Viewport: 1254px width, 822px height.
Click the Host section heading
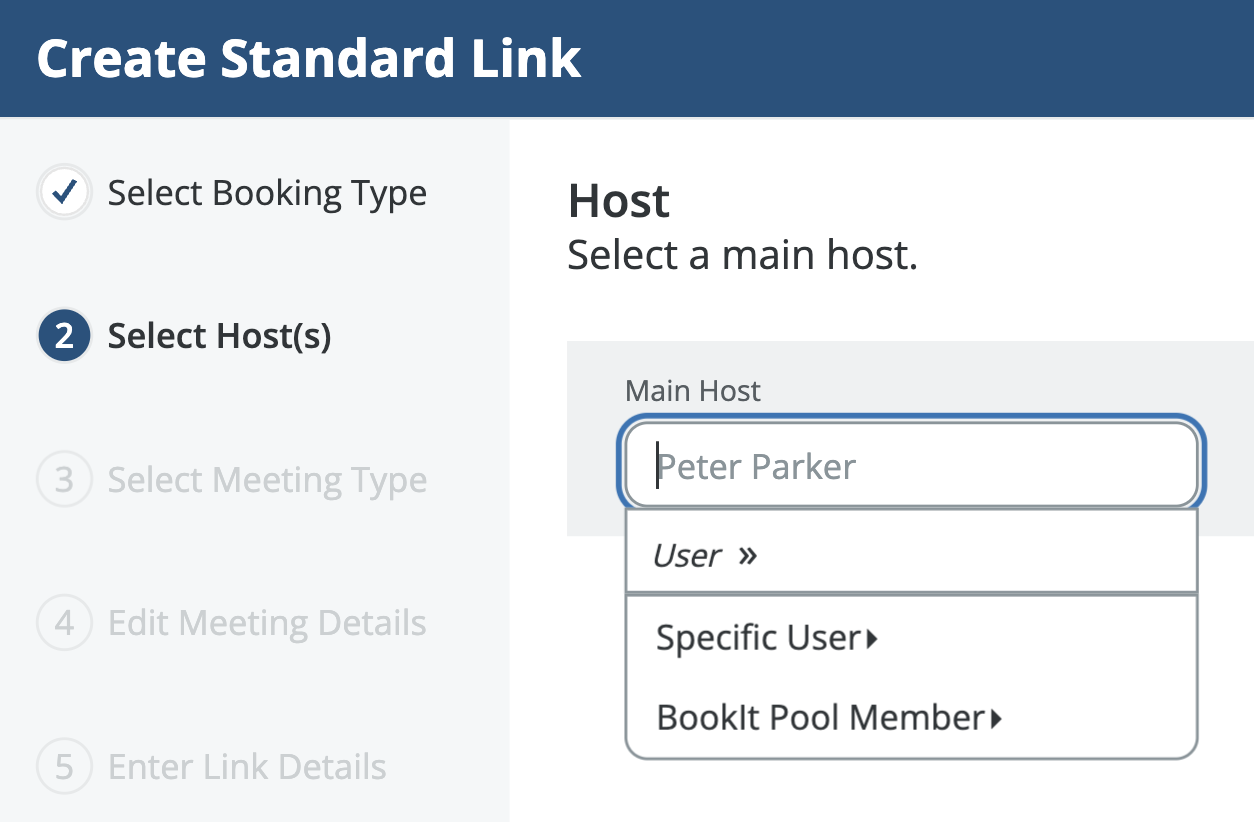pyautogui.click(x=619, y=202)
